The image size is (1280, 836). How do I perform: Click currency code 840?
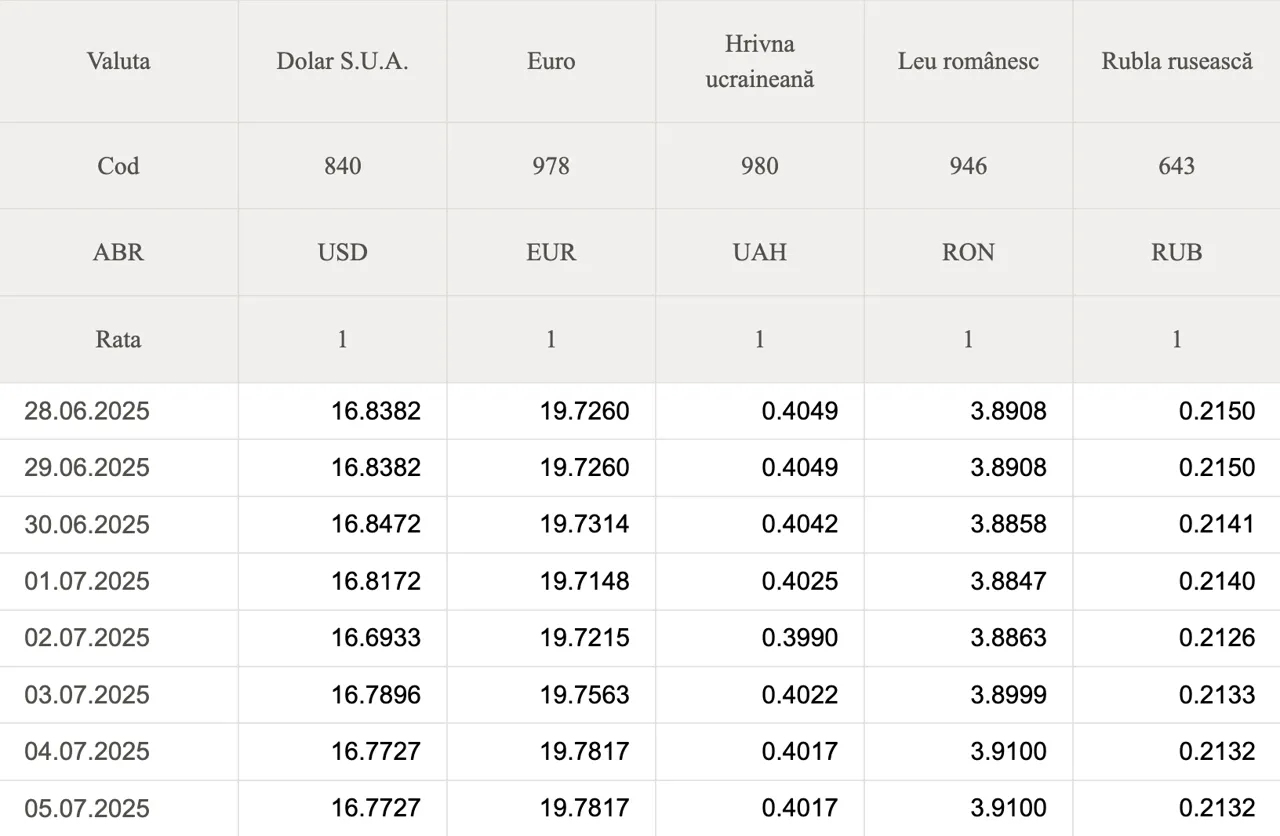[342, 166]
